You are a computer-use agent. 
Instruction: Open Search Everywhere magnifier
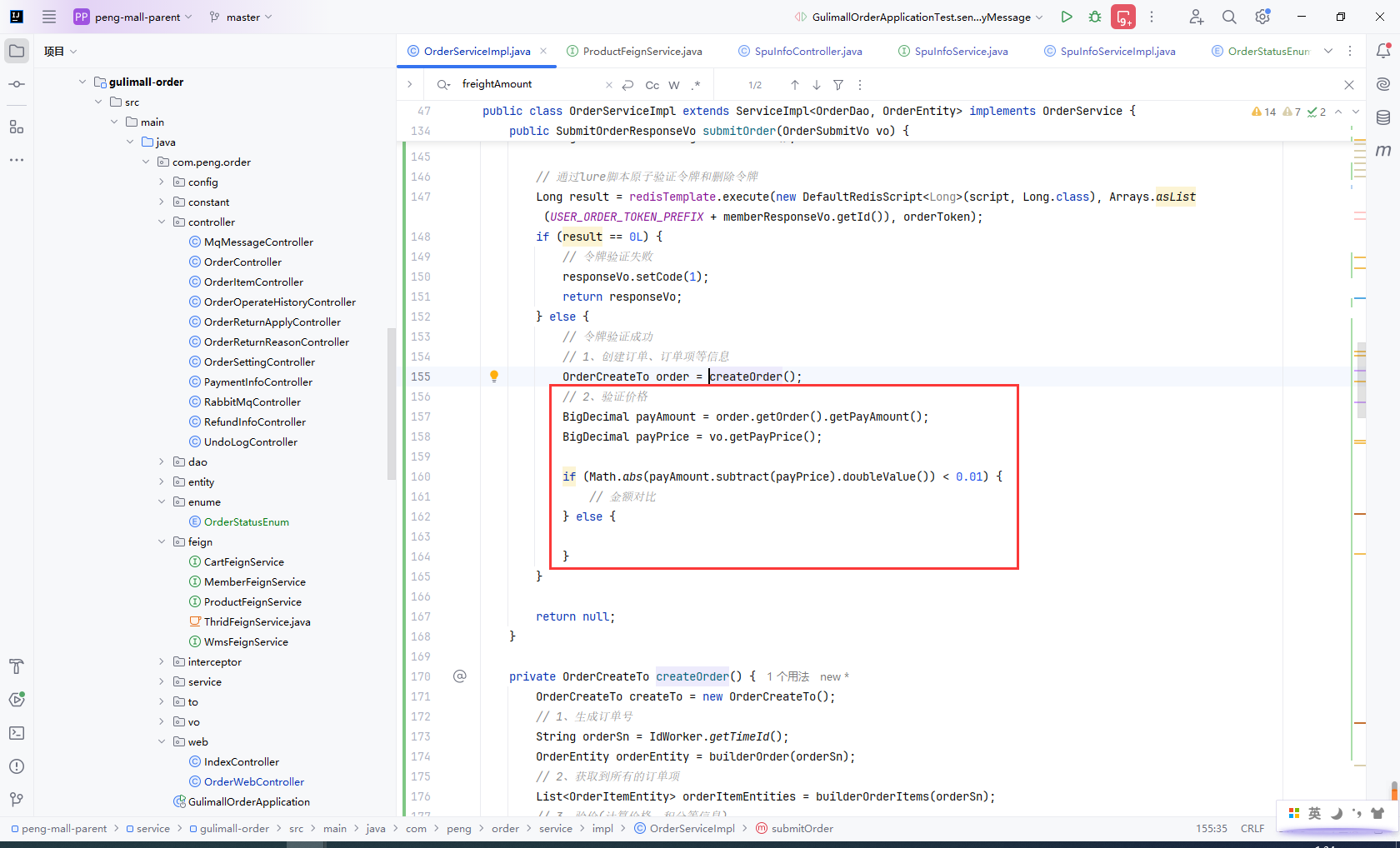click(x=1229, y=17)
